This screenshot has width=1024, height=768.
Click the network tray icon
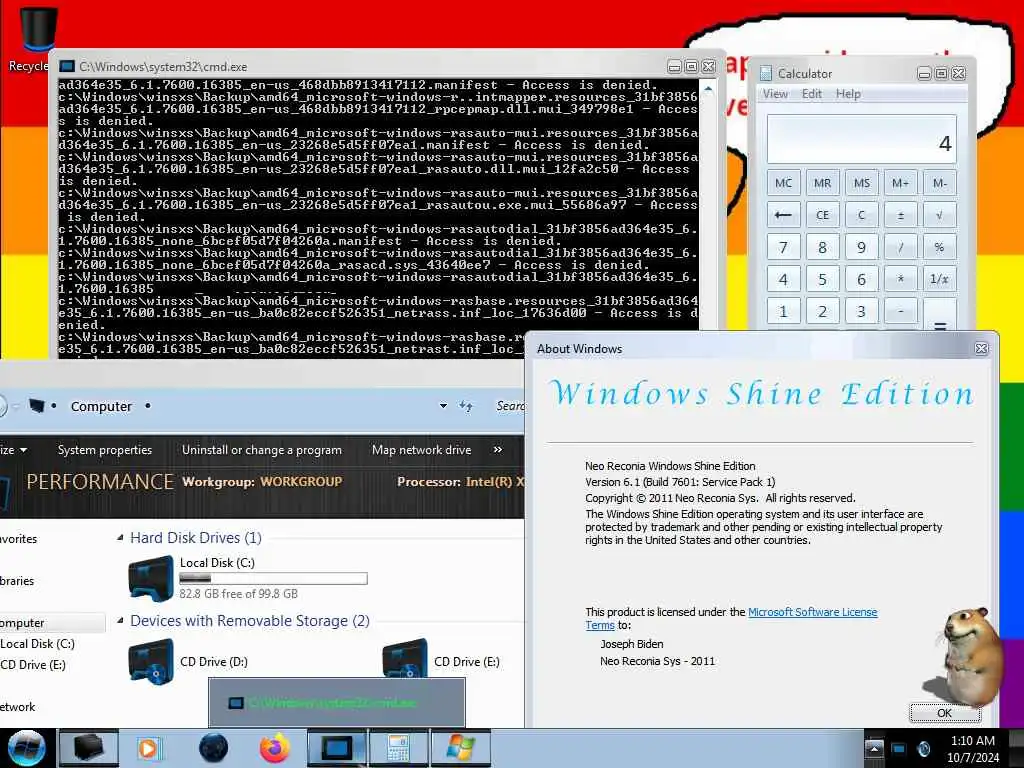pos(899,749)
